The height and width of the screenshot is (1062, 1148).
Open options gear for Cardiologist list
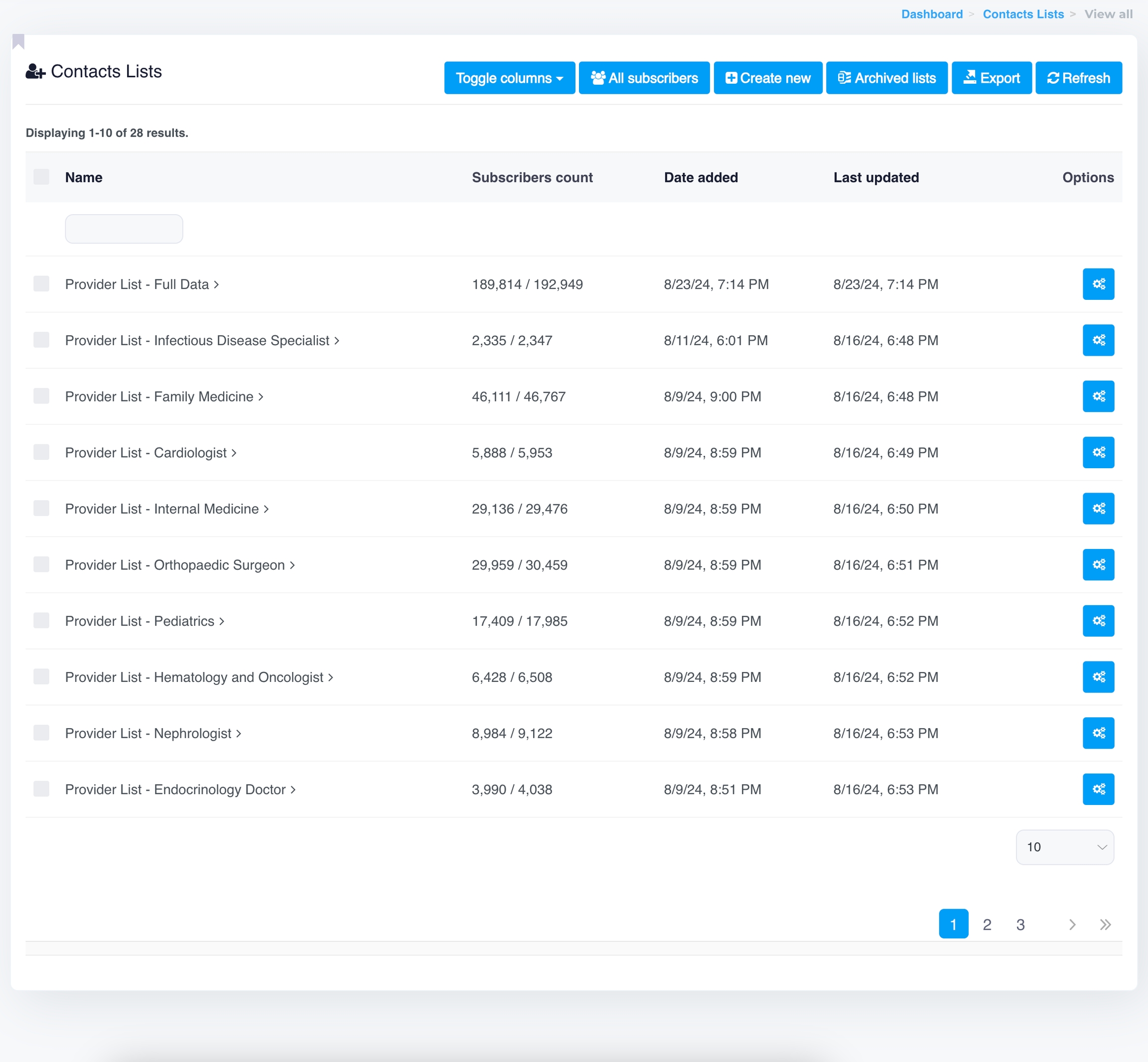coord(1098,452)
